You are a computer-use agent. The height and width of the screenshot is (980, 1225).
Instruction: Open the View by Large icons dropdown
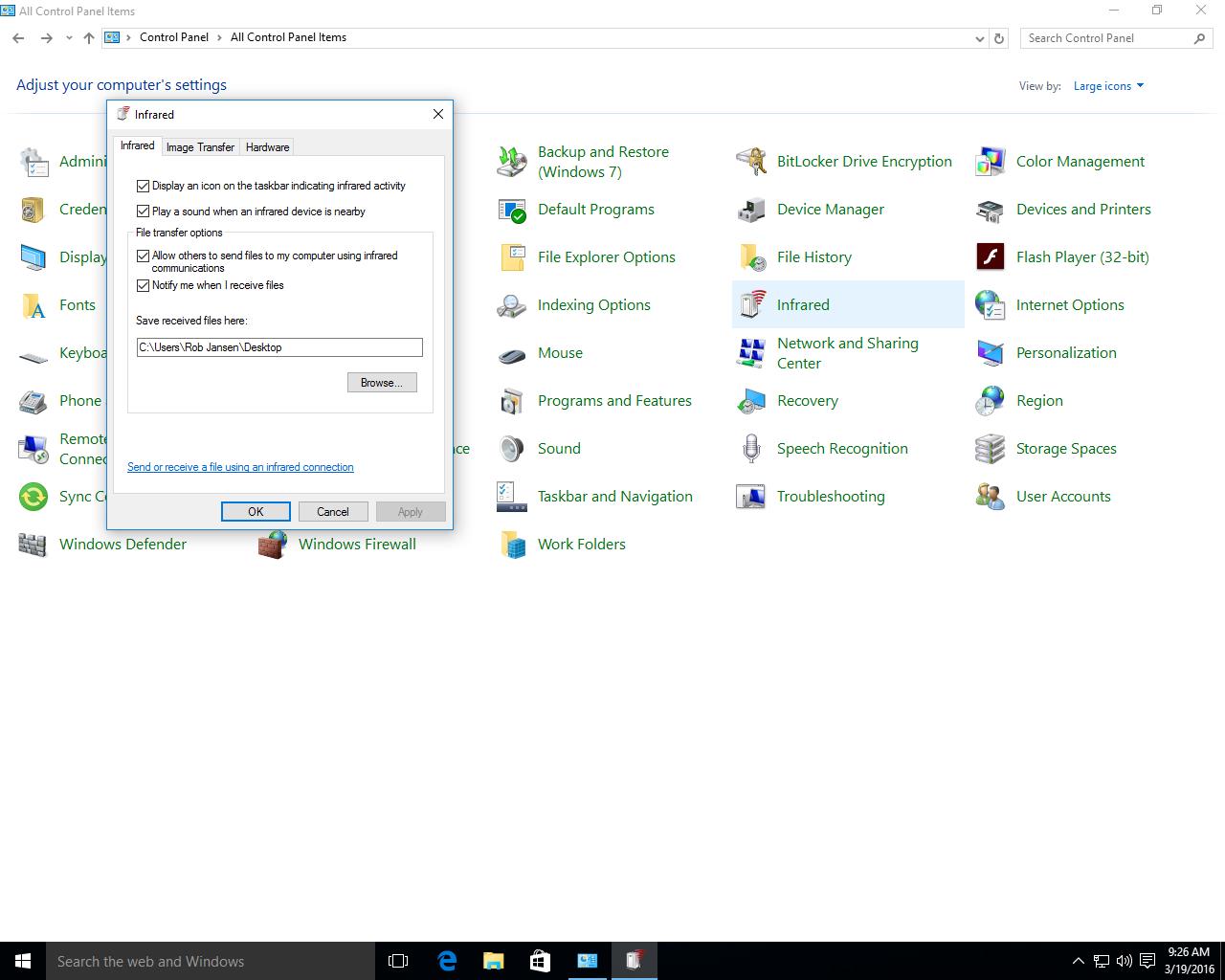point(1108,86)
